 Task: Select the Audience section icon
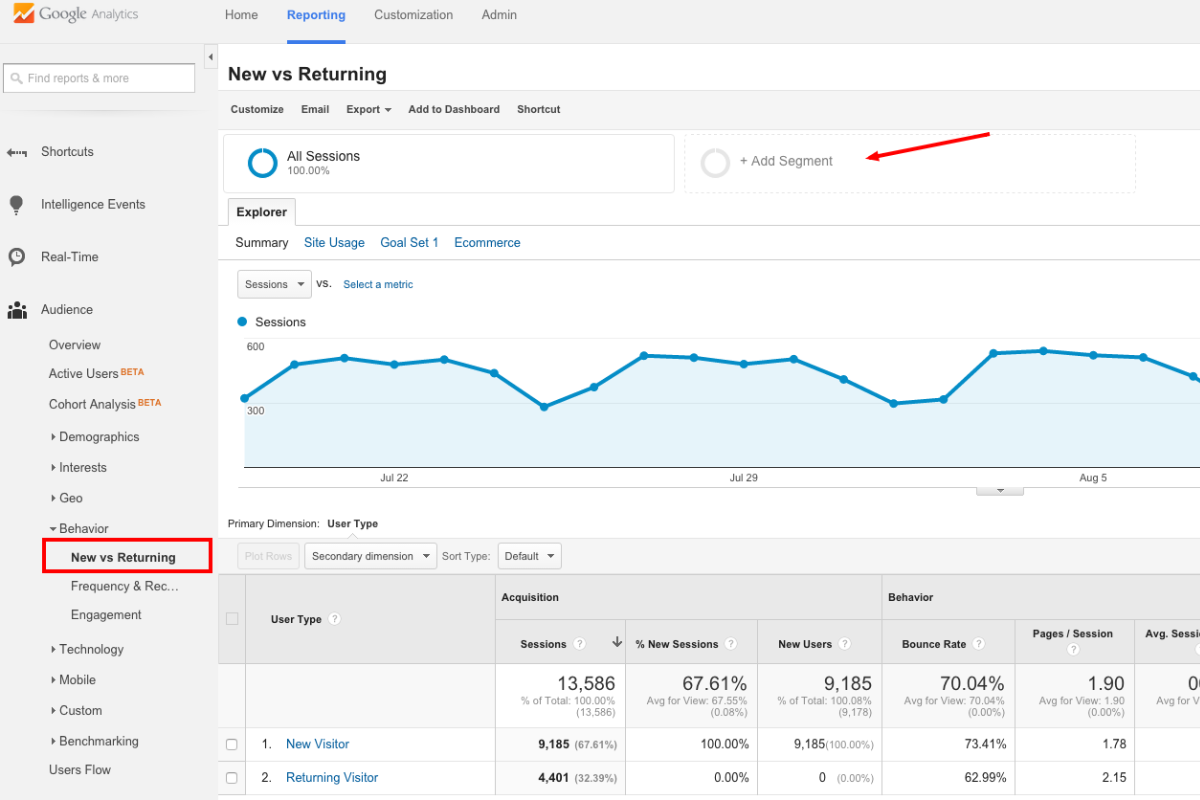(x=15, y=309)
